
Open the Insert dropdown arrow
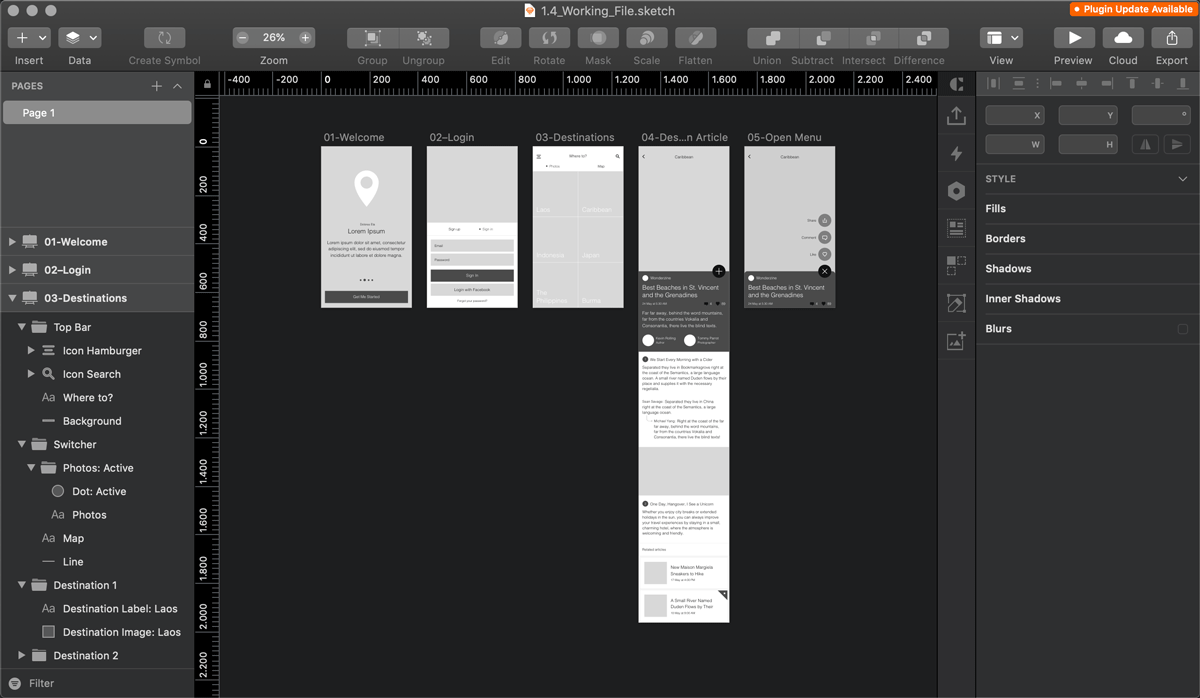[x=41, y=37]
